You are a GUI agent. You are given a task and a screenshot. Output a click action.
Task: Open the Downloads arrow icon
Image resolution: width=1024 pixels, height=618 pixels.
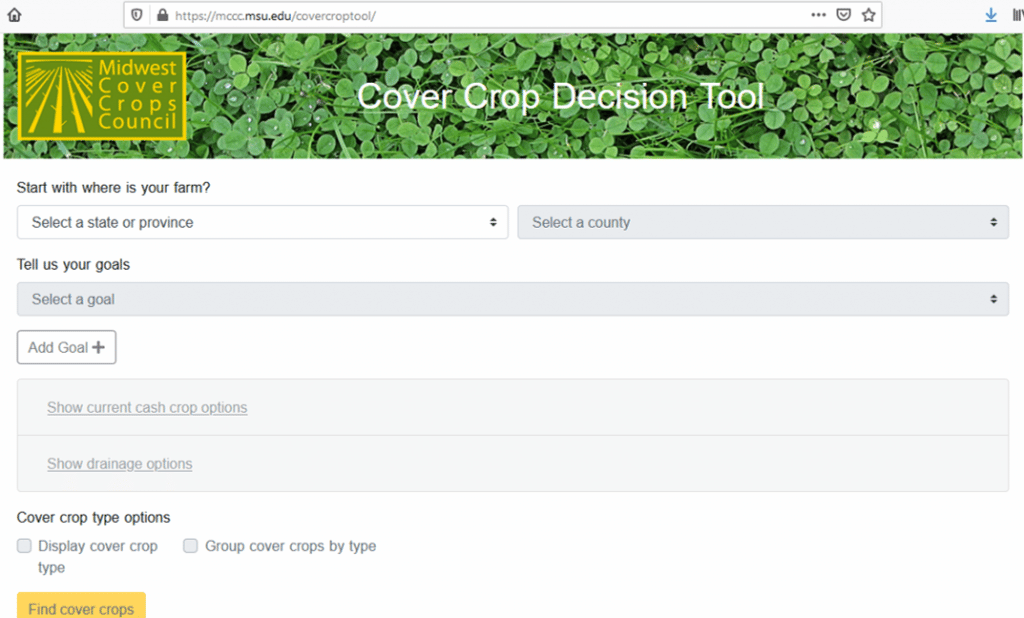[991, 15]
